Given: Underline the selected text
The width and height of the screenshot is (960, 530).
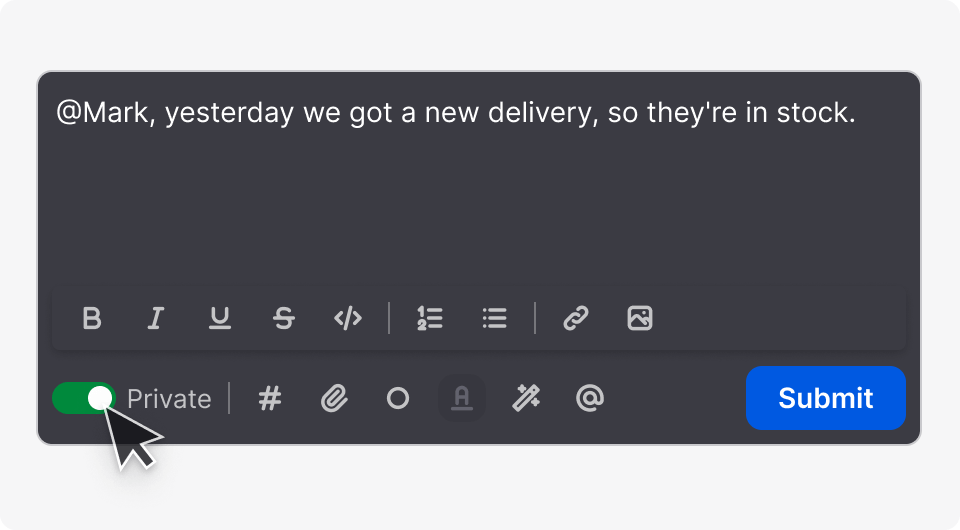Looking at the screenshot, I should [220, 319].
